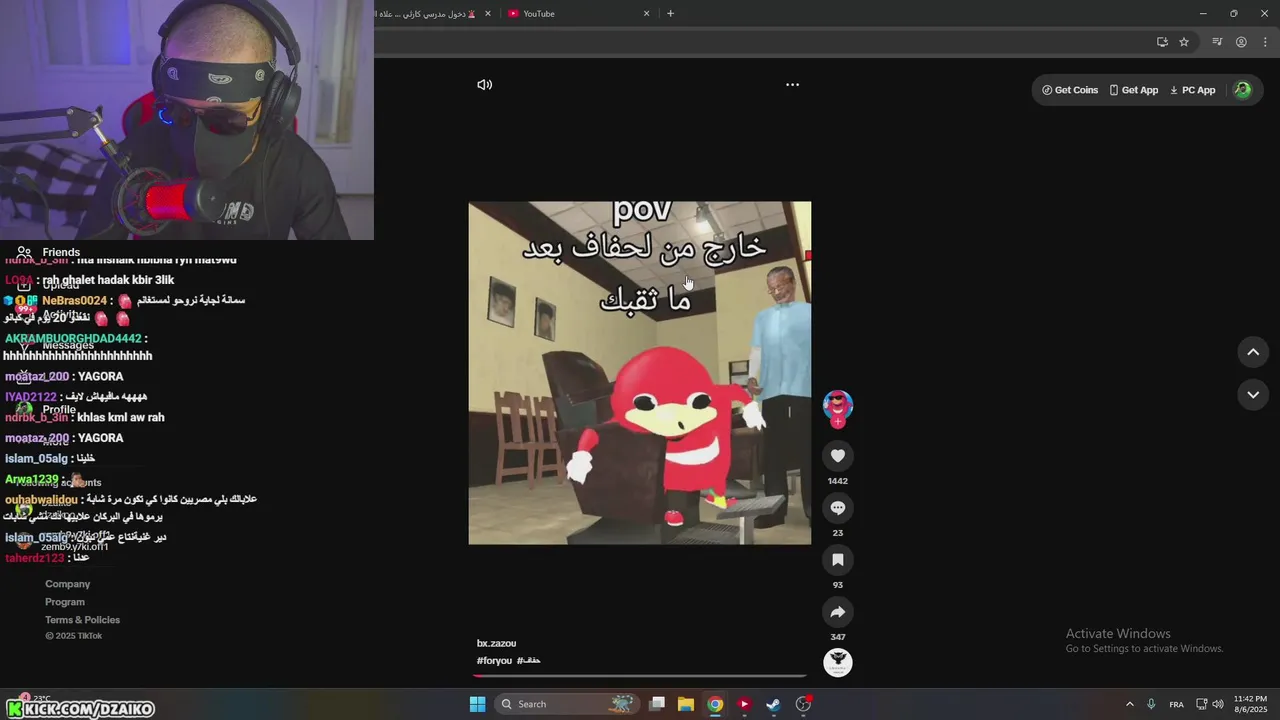The image size is (1280, 720).
Task: Click the follow plus under creator avatar
Action: [838, 422]
